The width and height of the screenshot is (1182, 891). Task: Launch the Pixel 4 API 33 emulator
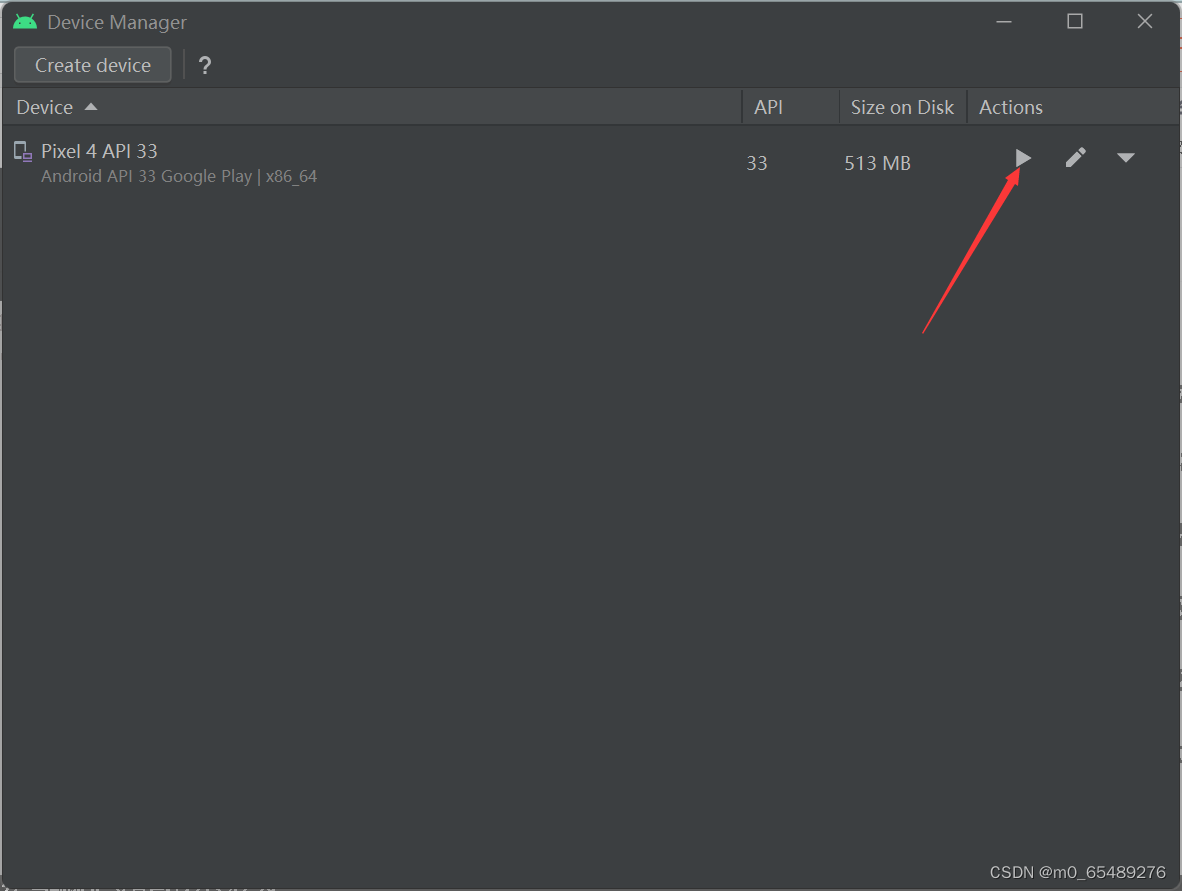tap(1022, 158)
